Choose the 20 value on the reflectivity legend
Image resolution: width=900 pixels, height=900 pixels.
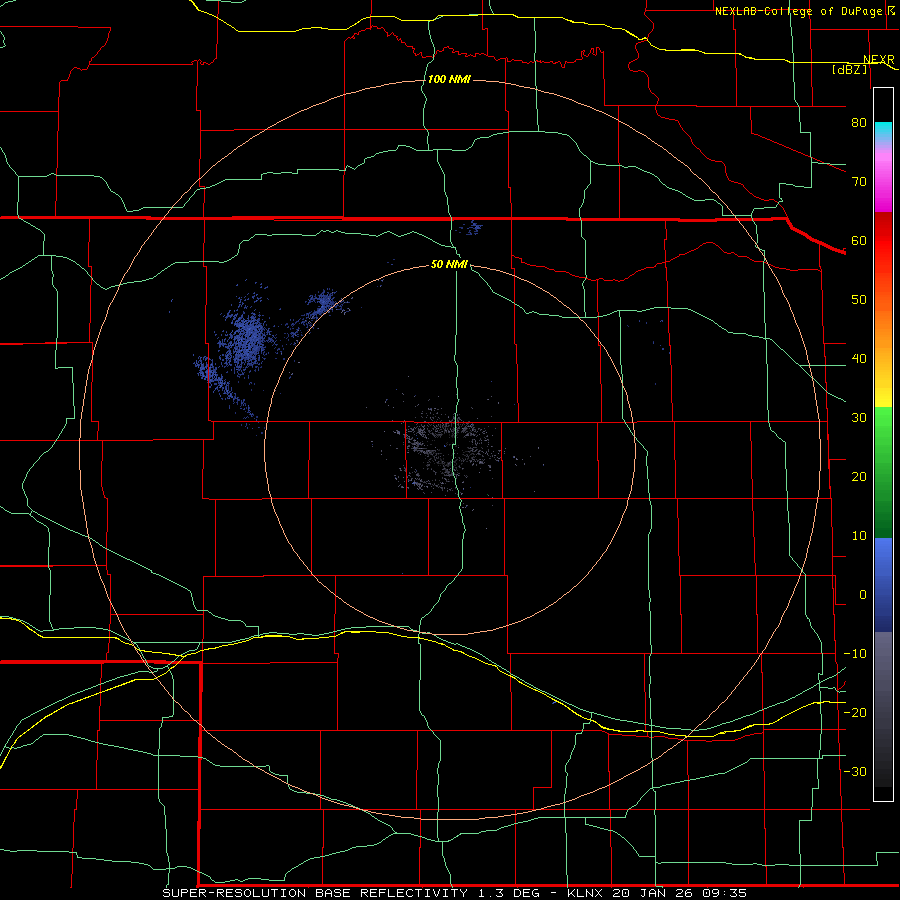point(859,477)
